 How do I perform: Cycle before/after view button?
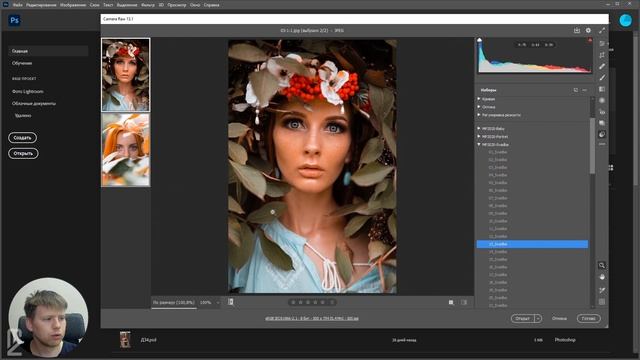(451, 302)
